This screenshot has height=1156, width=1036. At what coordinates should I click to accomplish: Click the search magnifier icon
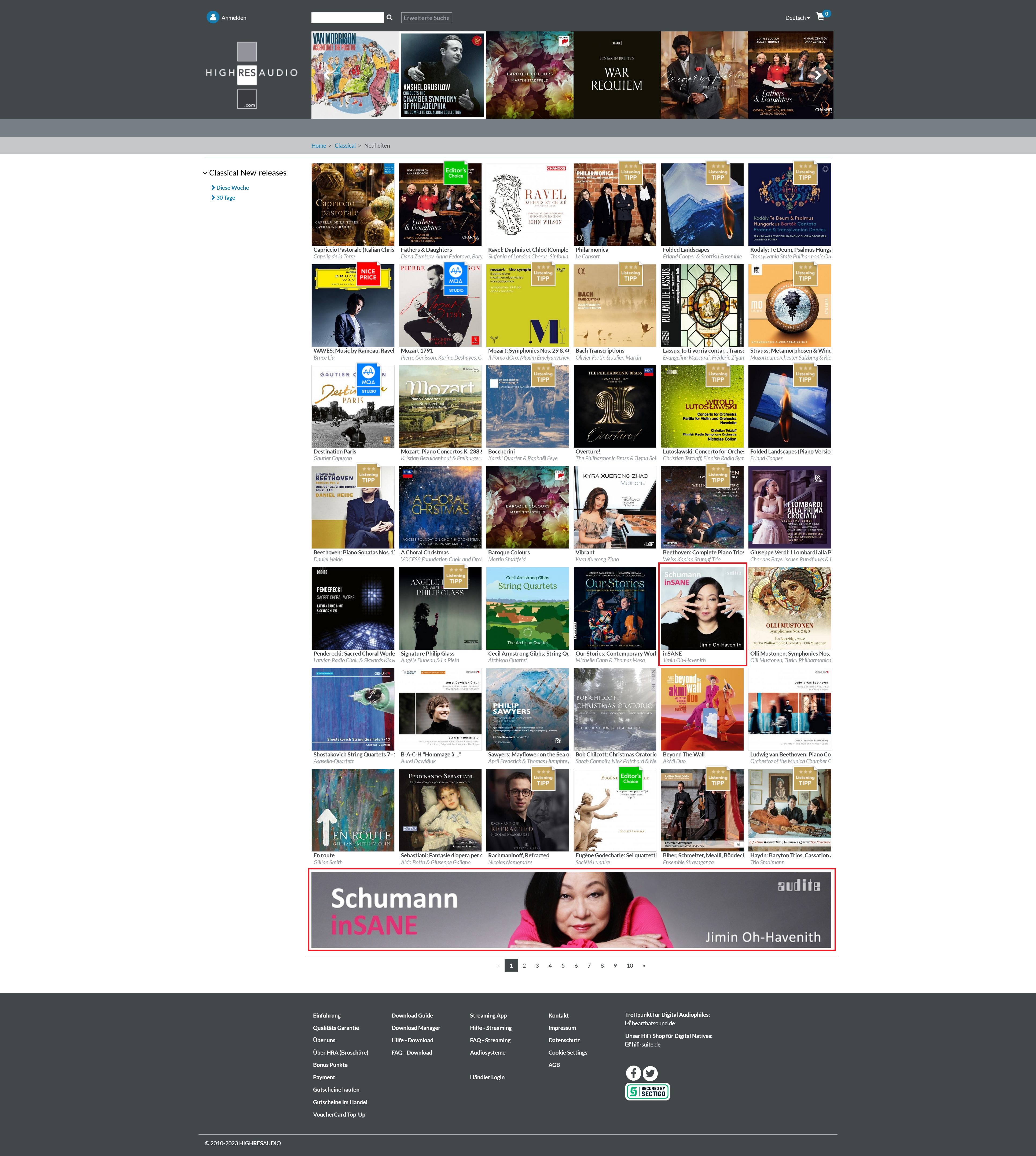(x=389, y=18)
